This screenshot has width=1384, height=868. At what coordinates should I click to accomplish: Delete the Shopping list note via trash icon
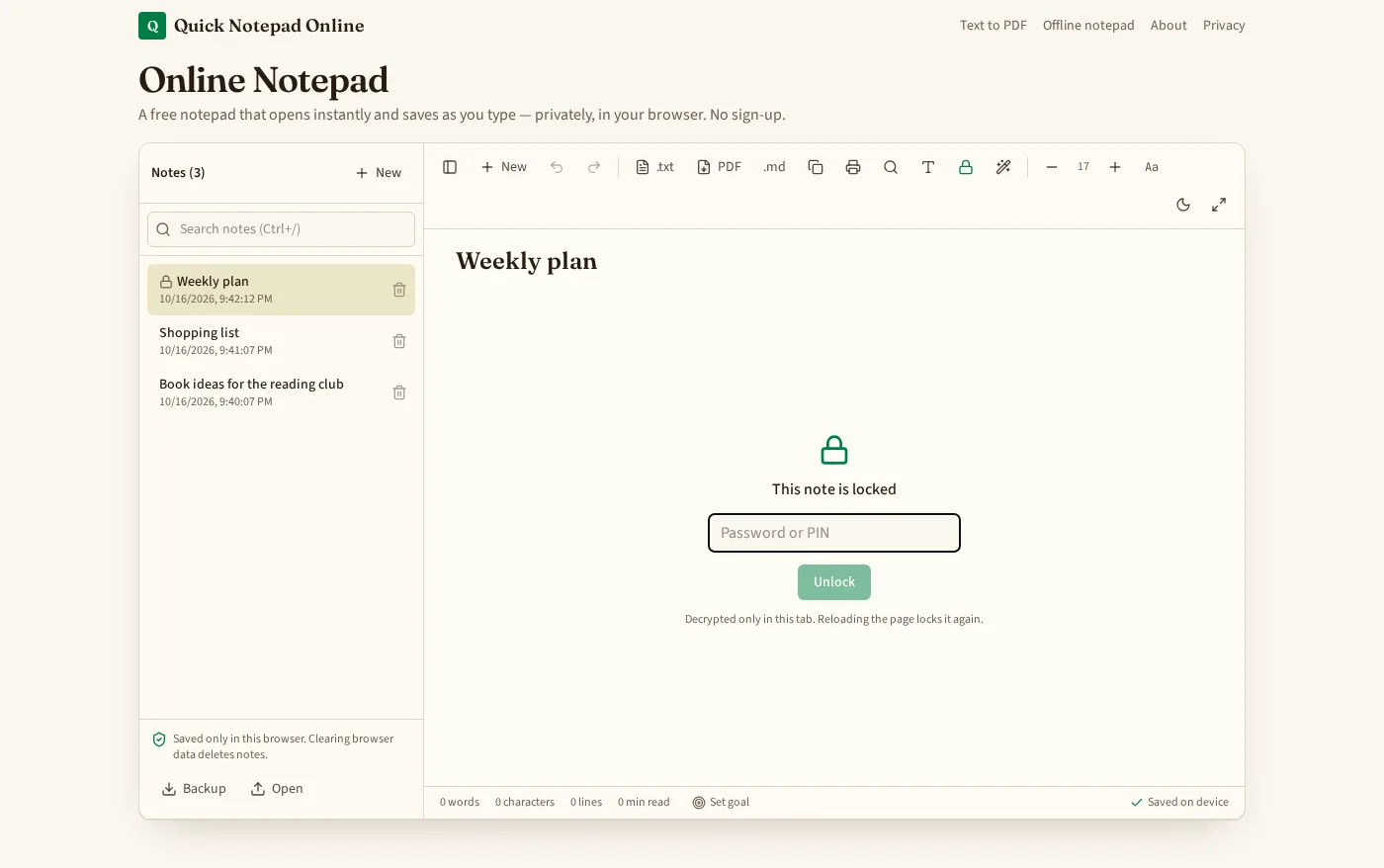coord(399,341)
